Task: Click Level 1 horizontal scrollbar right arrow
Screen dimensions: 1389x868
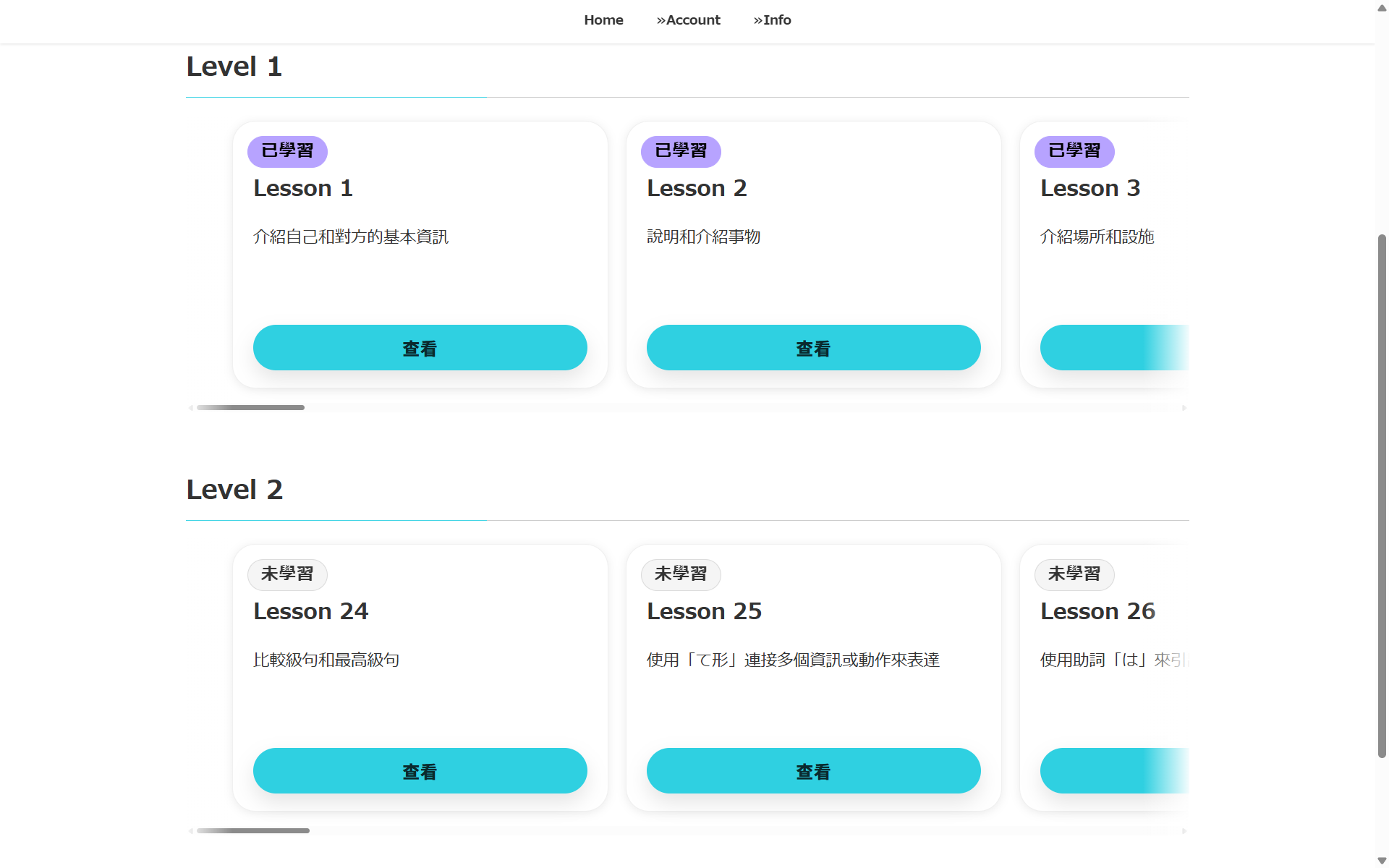Action: pos(1184,408)
